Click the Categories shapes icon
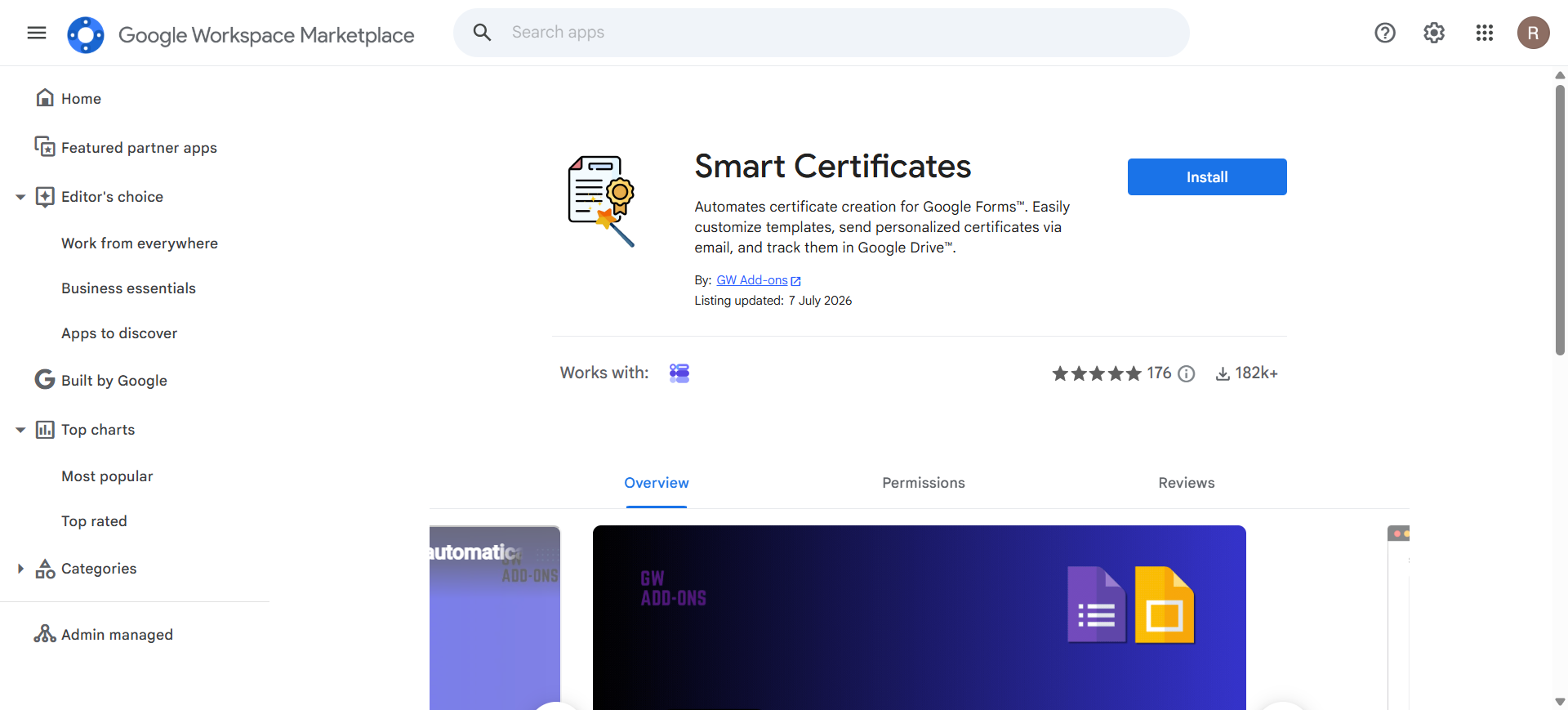Viewport: 1568px width, 710px height. click(45, 569)
